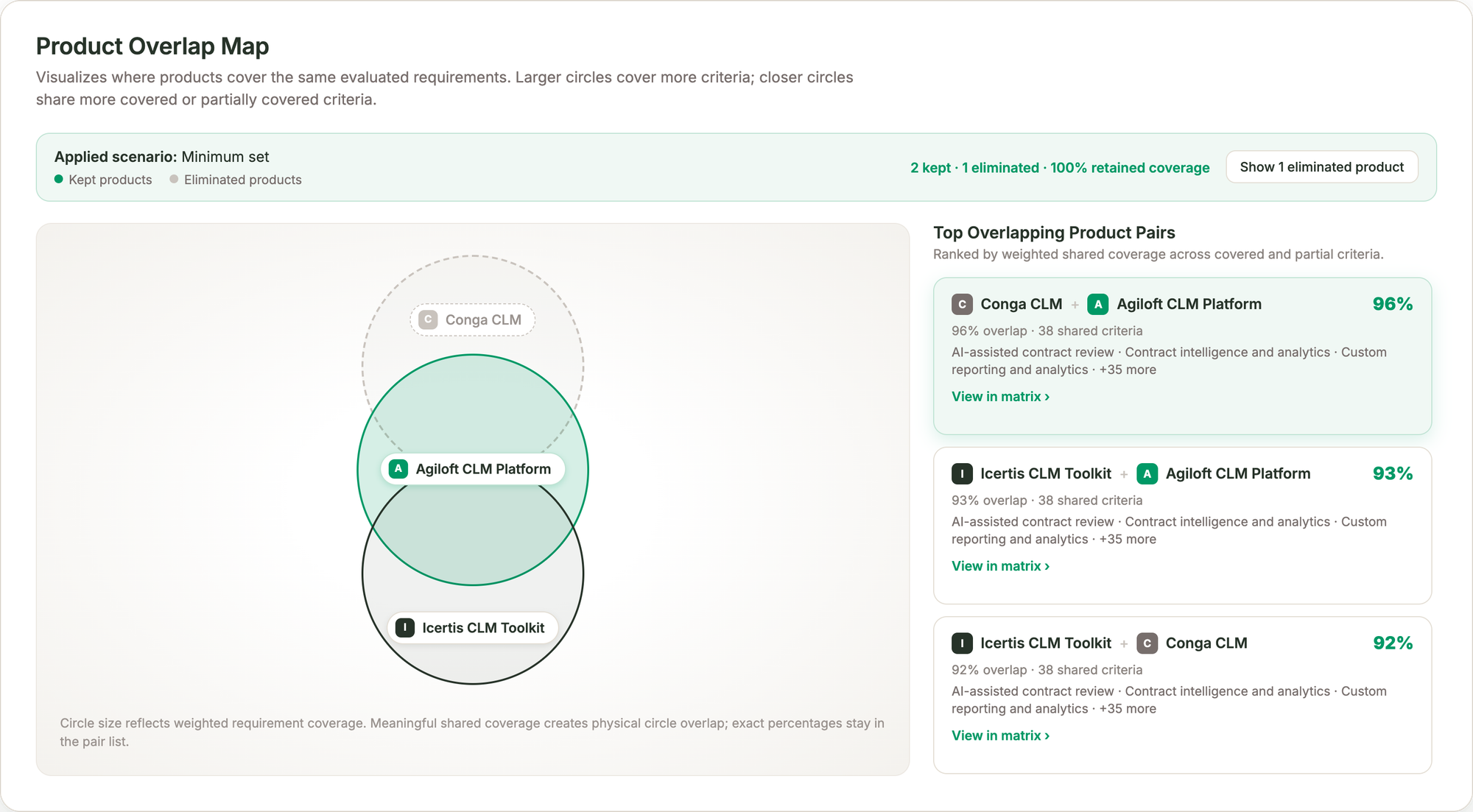This screenshot has height=812, width=1473.
Task: Click the '2 kept · 1 eliminated · 100% retained coverage' summary
Action: point(1060,168)
